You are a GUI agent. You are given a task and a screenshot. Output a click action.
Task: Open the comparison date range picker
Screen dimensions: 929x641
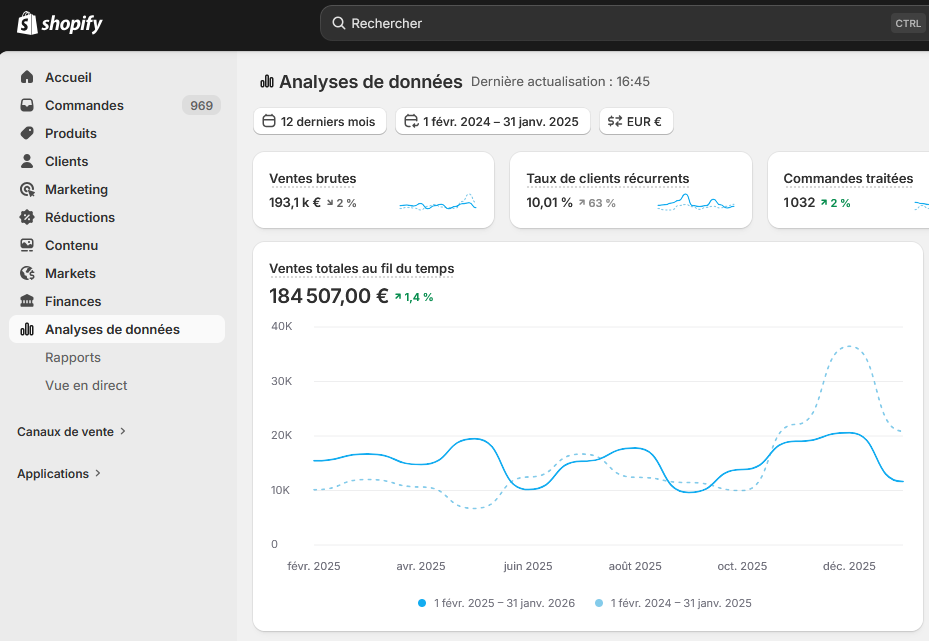[x=492, y=120]
